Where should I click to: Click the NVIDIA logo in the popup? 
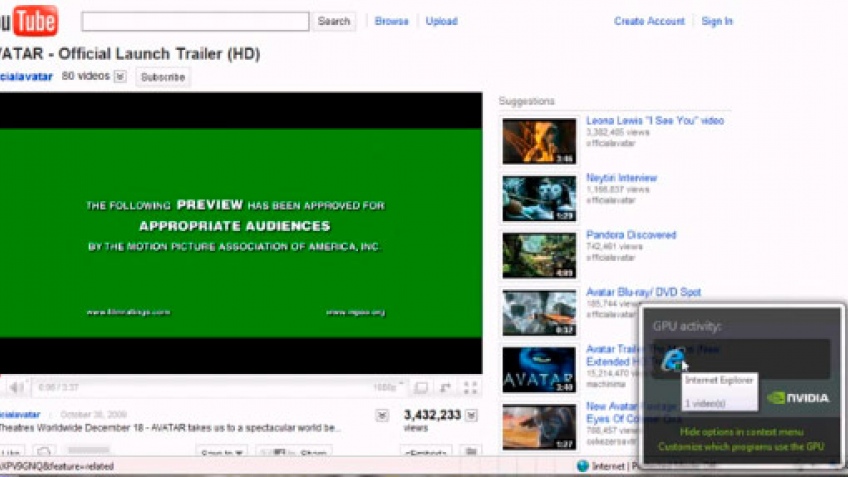click(798, 398)
